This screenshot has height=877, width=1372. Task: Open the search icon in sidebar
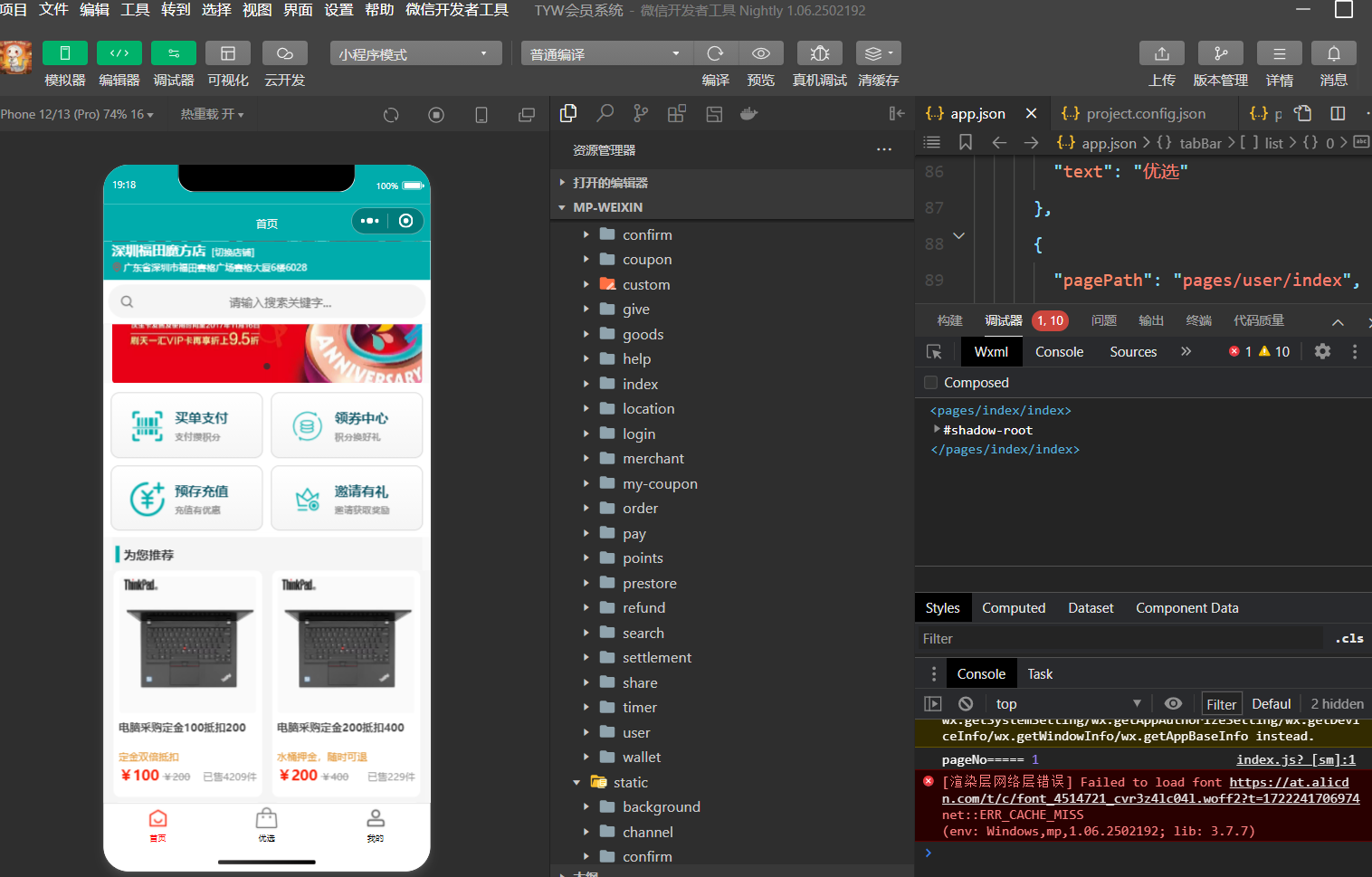605,113
